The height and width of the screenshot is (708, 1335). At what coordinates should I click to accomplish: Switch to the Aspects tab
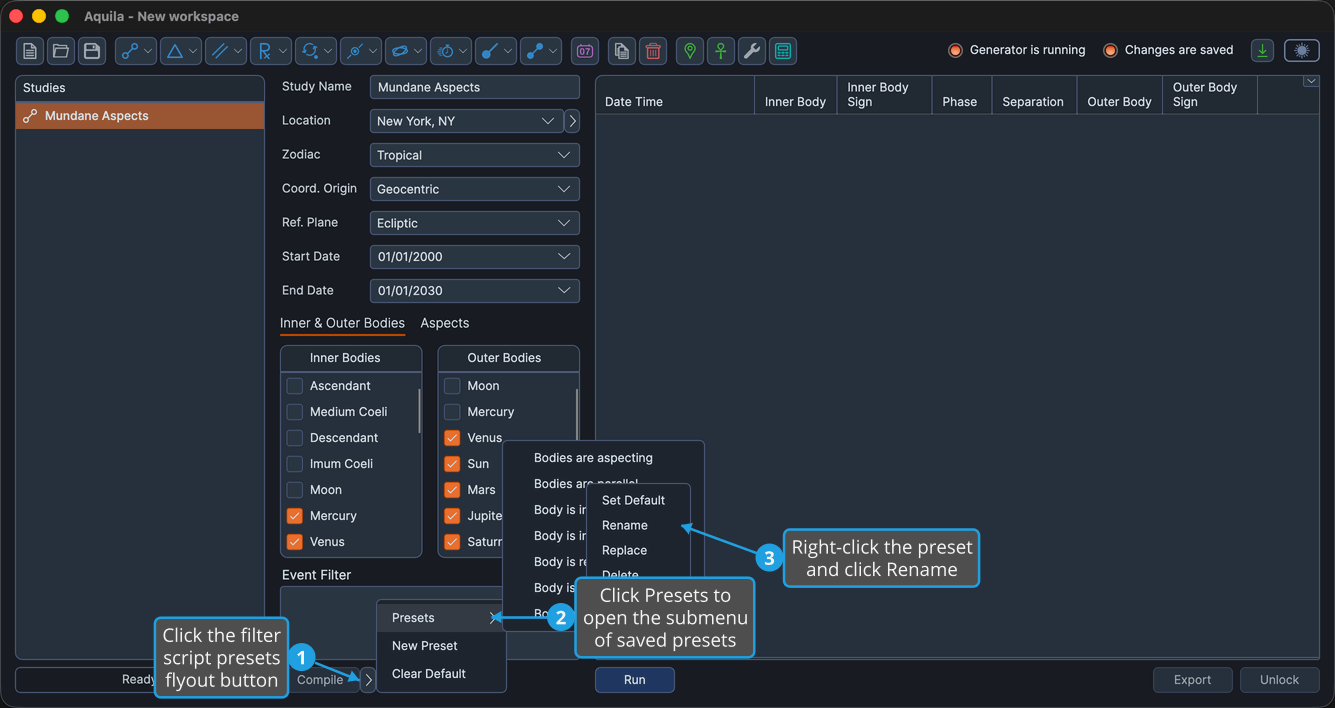[x=445, y=323]
